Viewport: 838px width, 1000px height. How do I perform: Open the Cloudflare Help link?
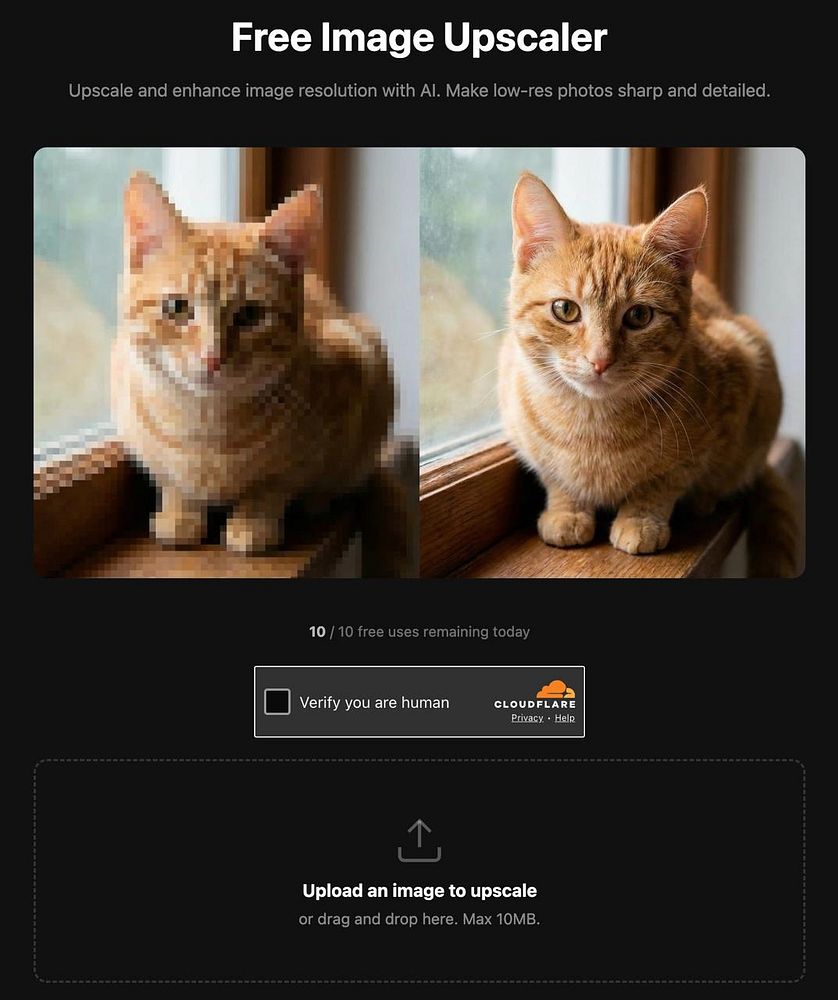564,717
